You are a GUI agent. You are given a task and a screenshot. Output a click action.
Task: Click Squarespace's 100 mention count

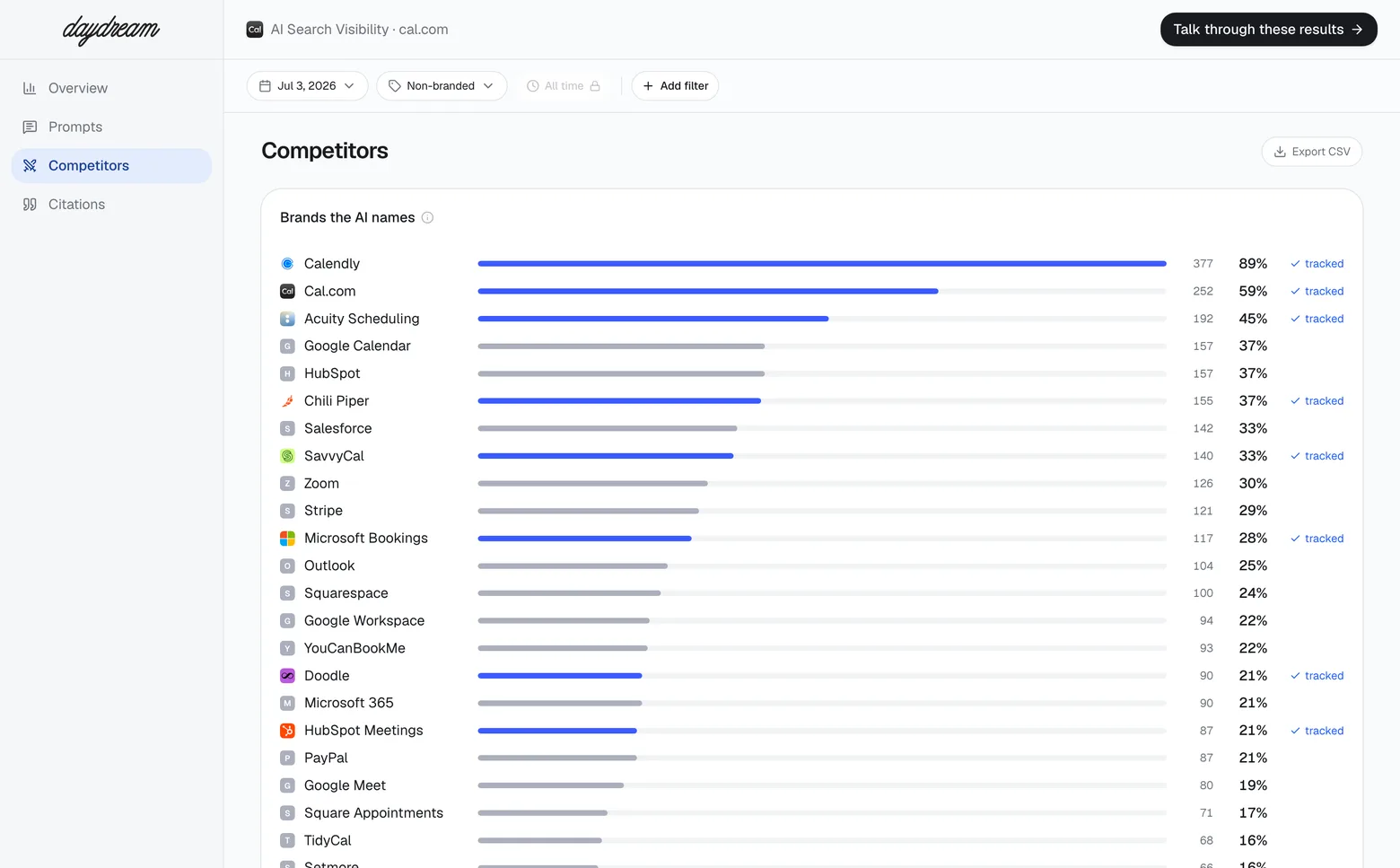point(1203,593)
